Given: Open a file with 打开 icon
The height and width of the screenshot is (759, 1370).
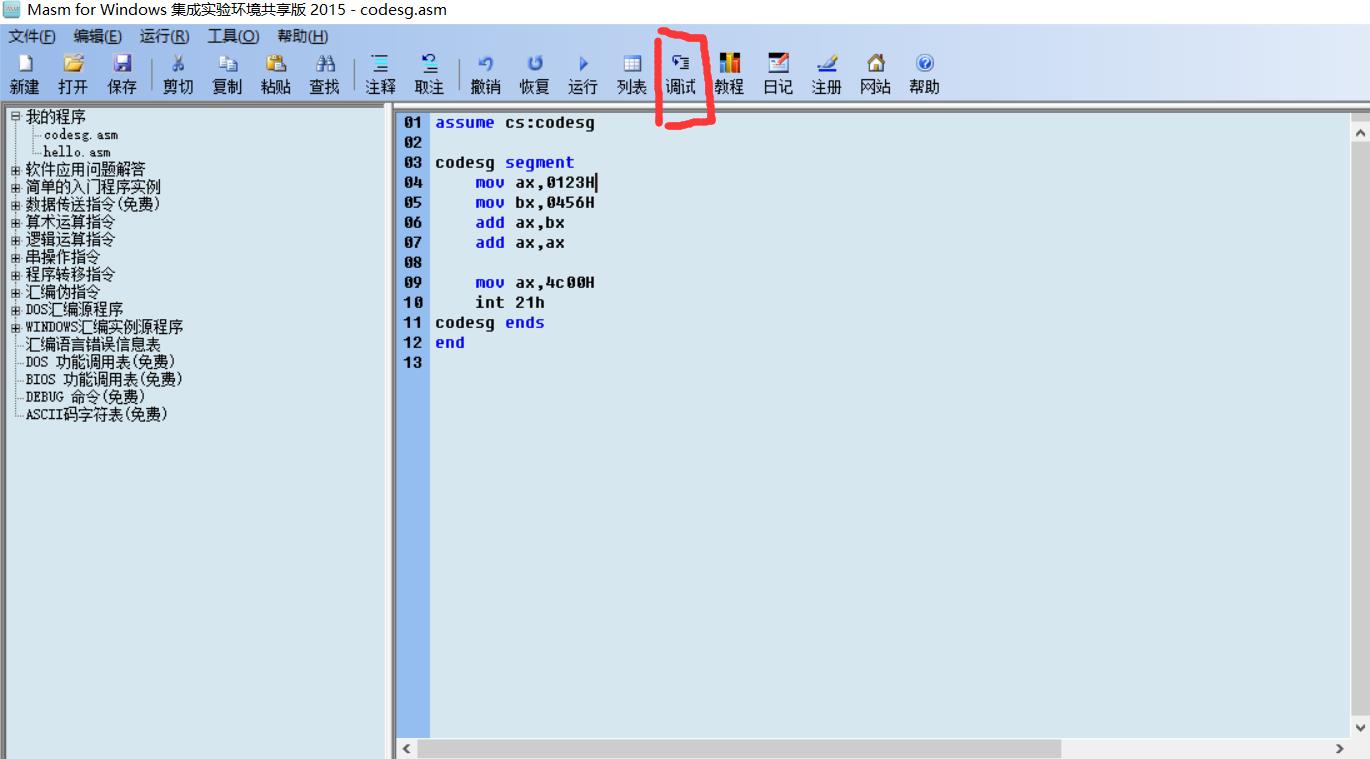Looking at the screenshot, I should point(73,63).
